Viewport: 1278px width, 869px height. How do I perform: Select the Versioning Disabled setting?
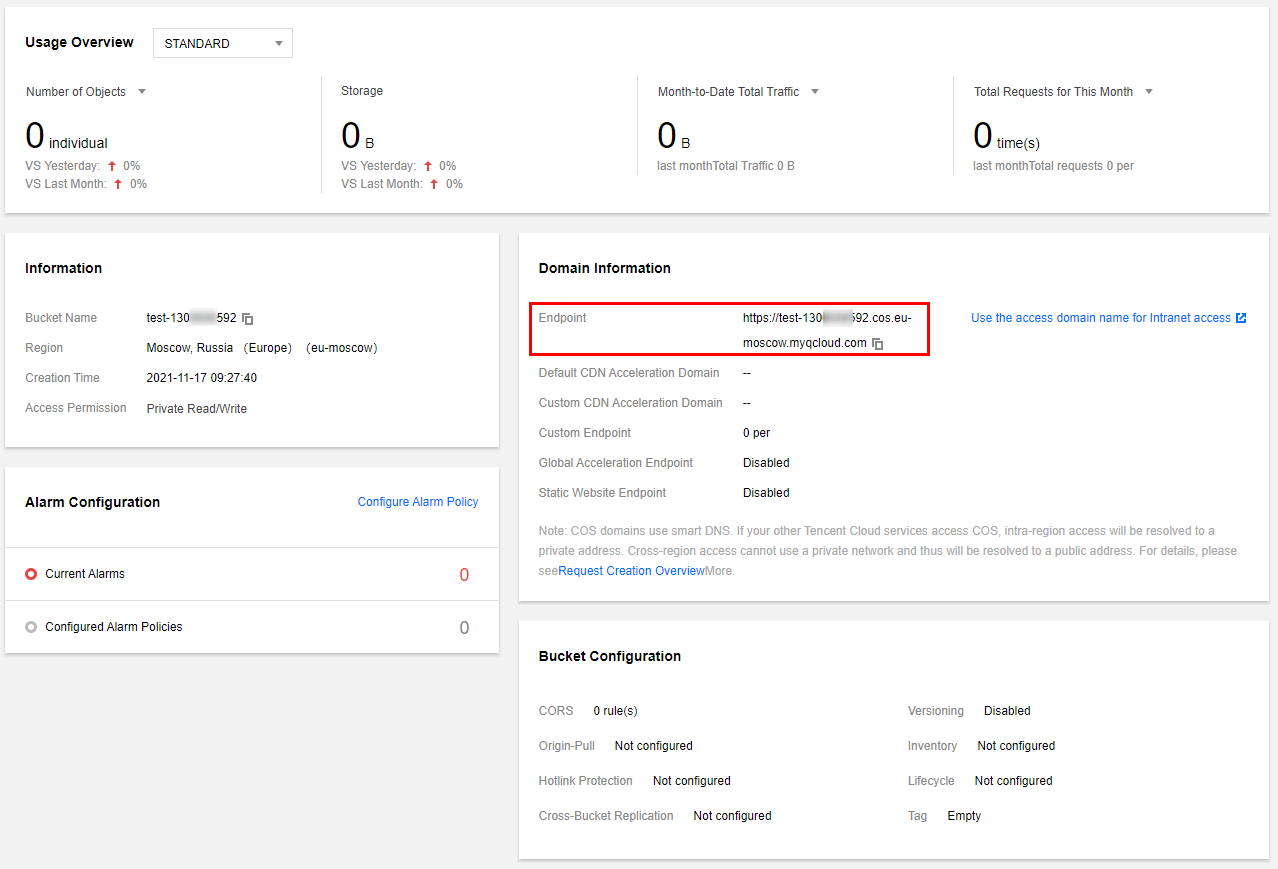point(1007,711)
